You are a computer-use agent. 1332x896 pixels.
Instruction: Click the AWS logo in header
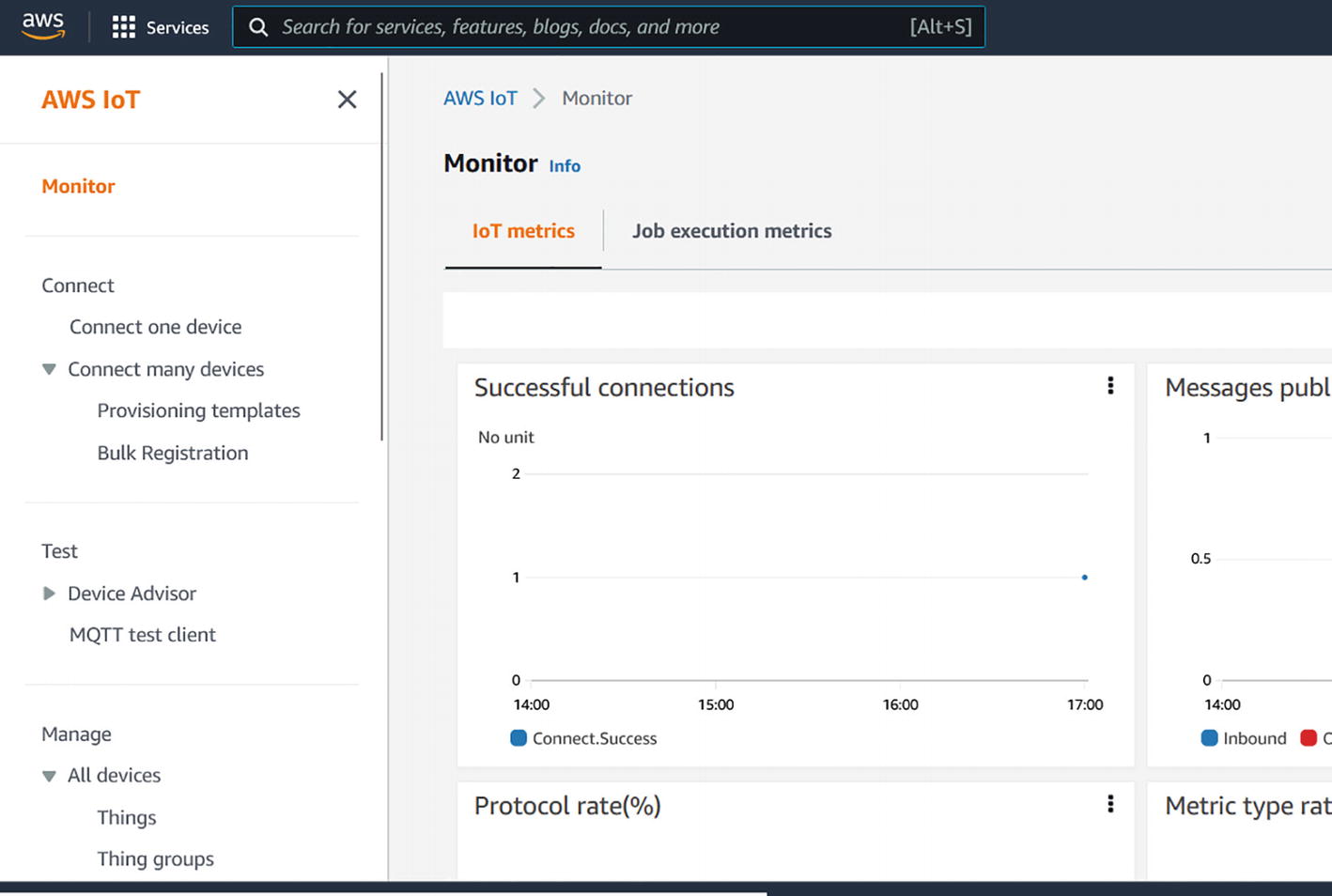(43, 26)
